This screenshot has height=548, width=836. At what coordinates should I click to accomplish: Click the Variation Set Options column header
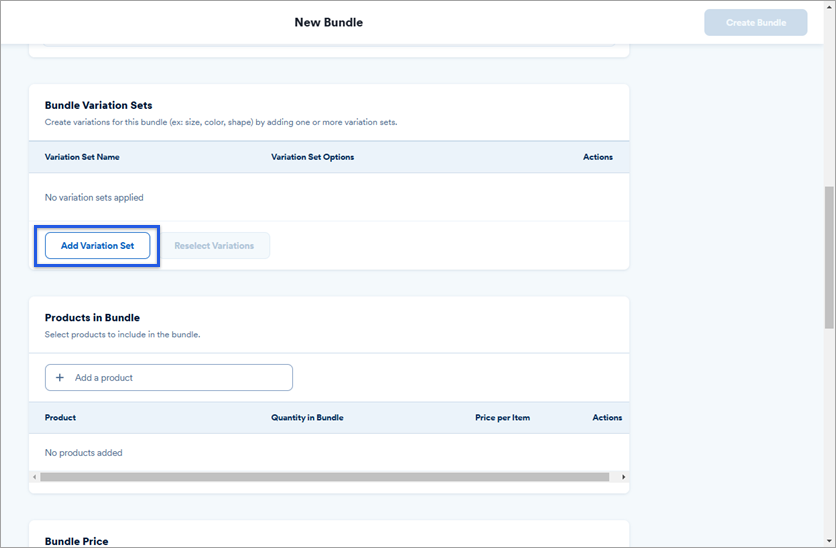(312, 157)
